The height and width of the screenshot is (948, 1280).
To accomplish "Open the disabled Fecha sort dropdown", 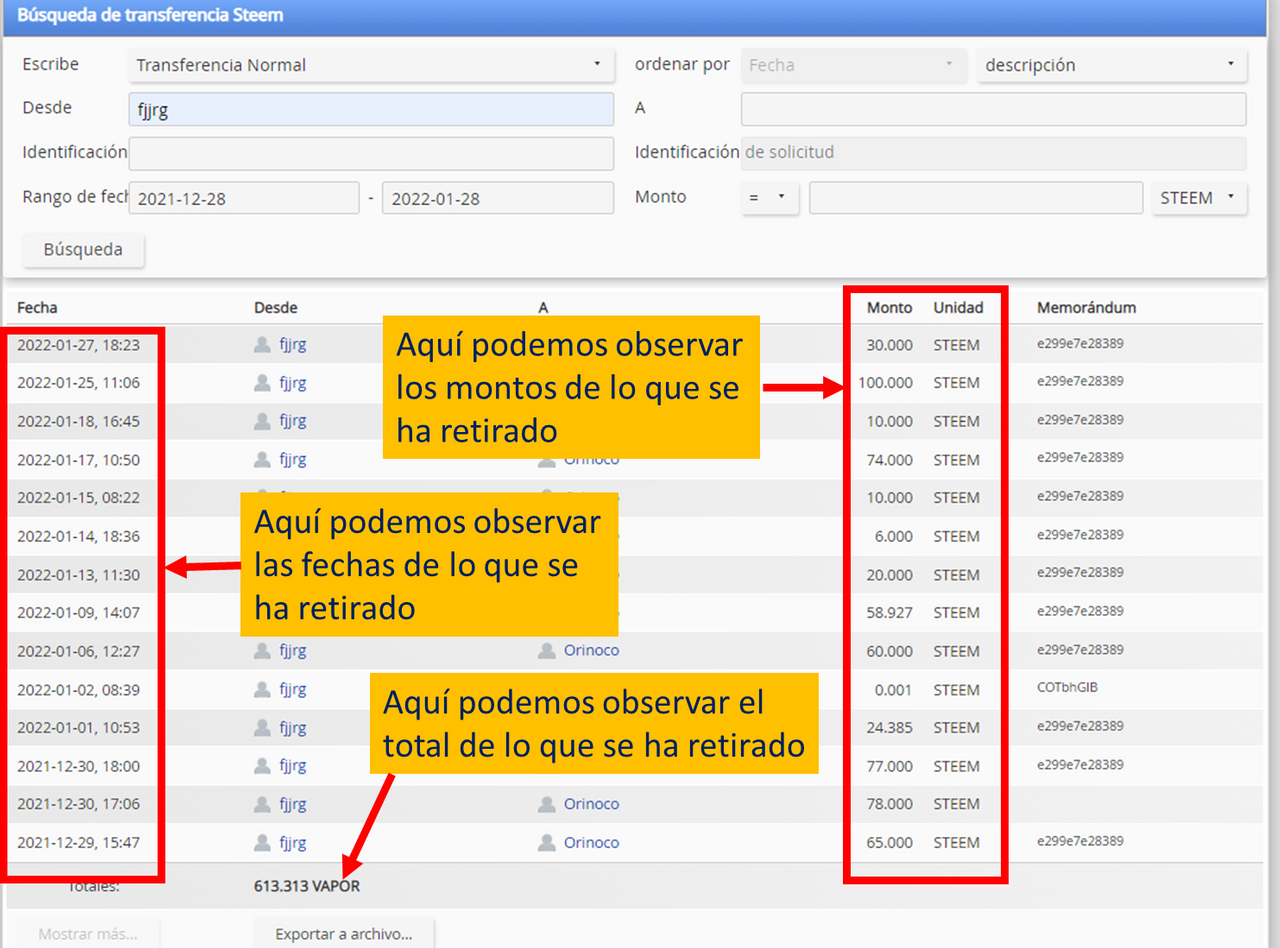I will [854, 65].
